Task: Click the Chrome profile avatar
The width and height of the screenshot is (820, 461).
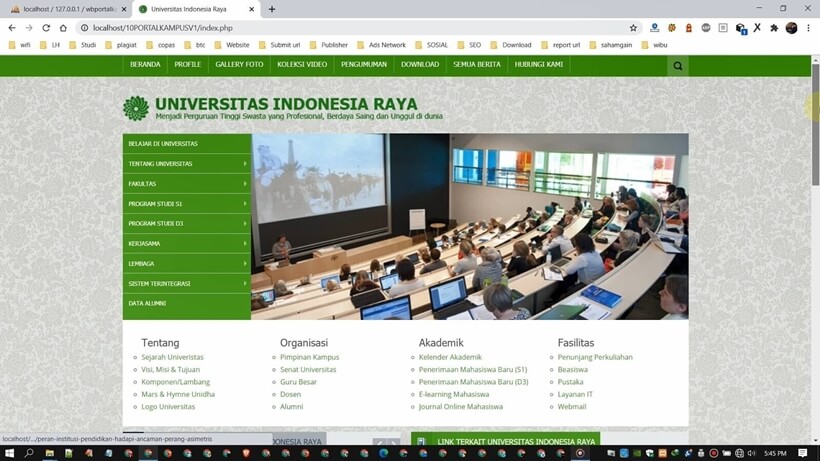Action: 791,28
